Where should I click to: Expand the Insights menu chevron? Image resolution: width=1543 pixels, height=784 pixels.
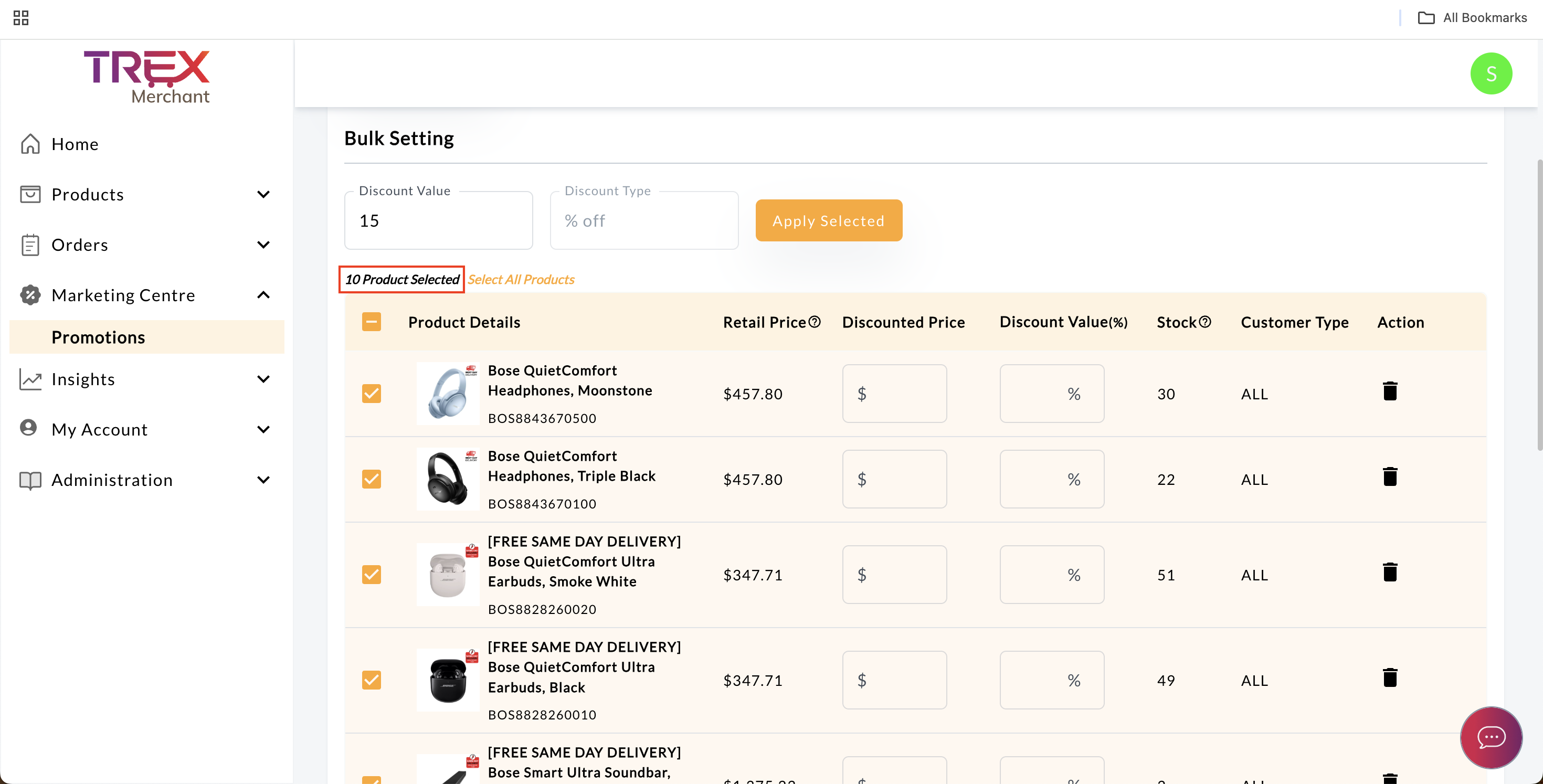(x=263, y=379)
